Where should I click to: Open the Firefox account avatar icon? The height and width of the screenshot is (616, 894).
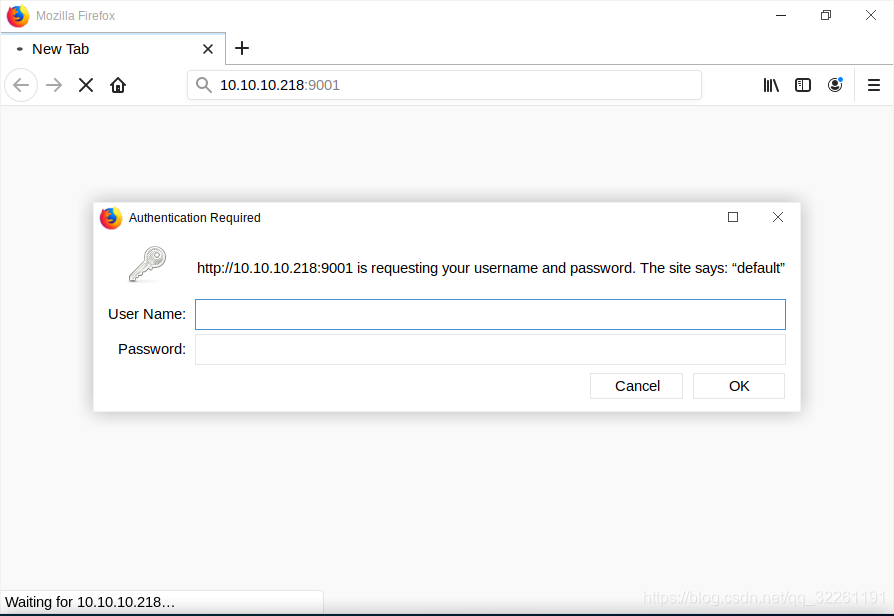[x=835, y=85]
